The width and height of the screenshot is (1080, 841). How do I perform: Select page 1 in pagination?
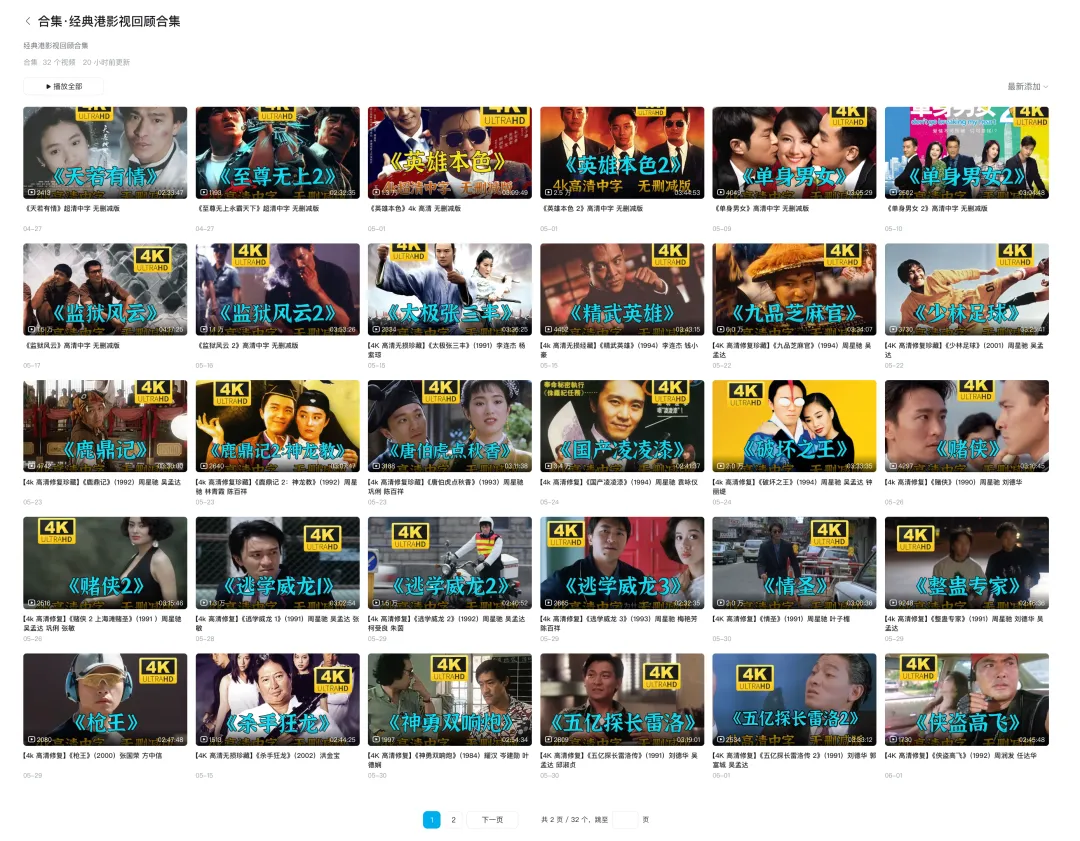coord(432,820)
